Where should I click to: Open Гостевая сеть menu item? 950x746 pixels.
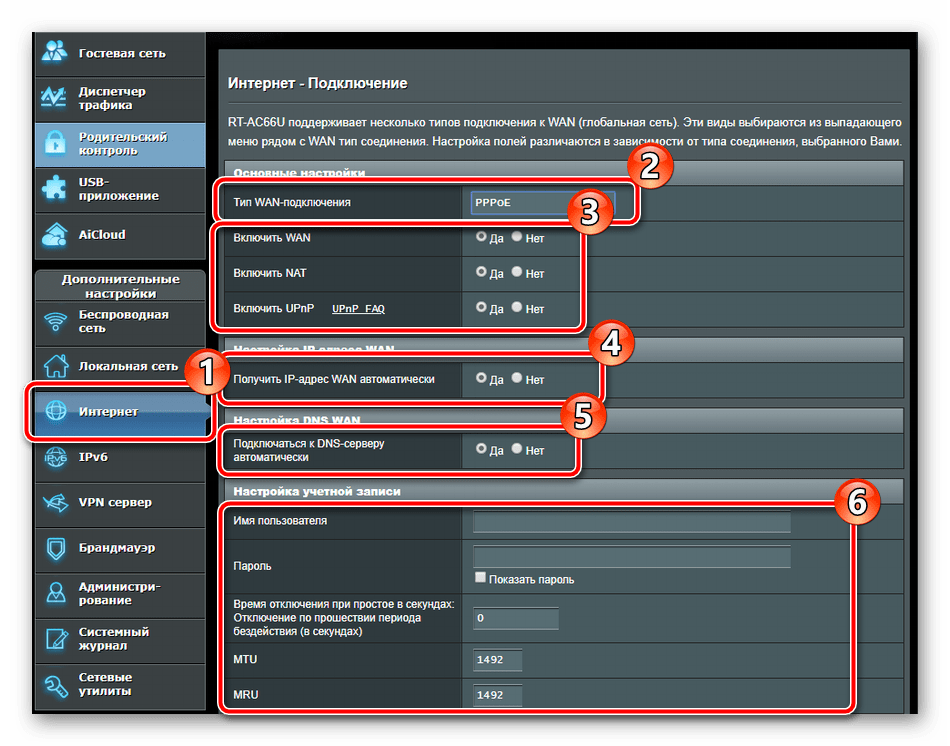(121, 53)
